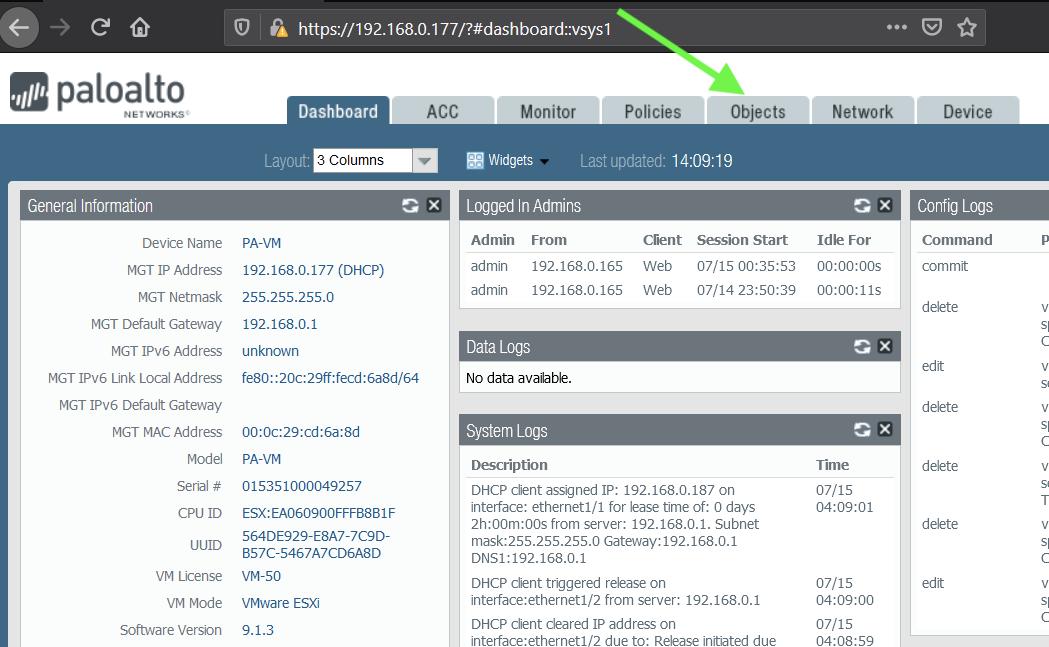Open the Firefox overflow menu
Image resolution: width=1049 pixels, height=647 pixels.
point(897,27)
